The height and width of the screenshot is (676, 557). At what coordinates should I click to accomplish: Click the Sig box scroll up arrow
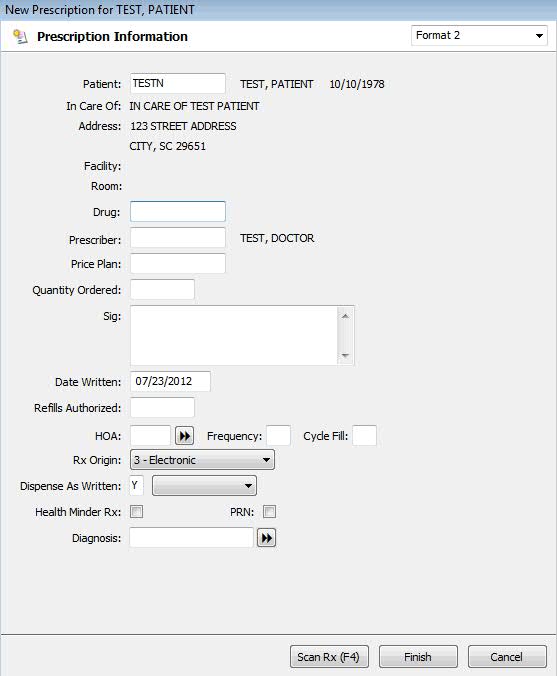345,316
